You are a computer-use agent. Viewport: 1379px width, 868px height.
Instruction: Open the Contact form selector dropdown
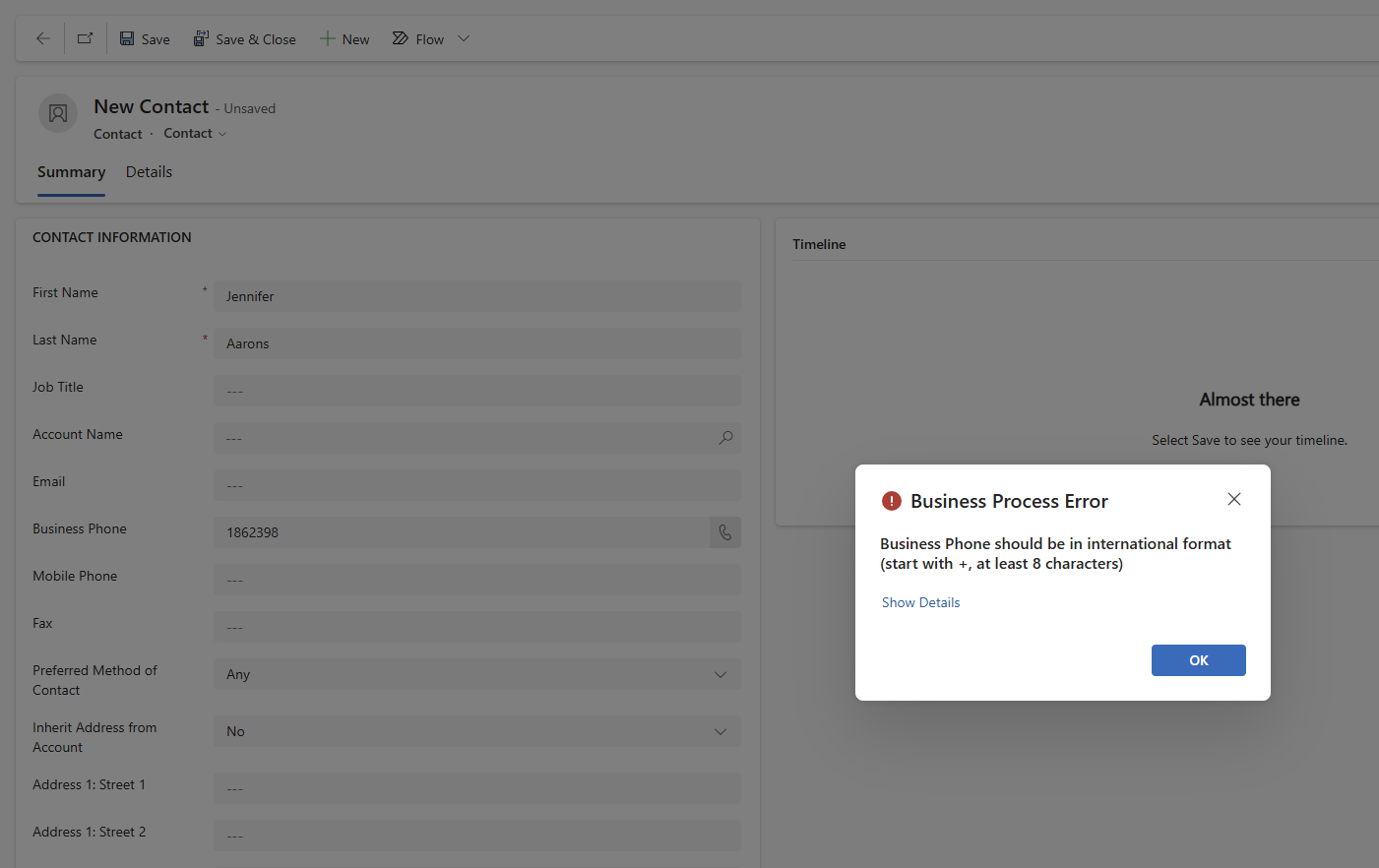click(195, 134)
